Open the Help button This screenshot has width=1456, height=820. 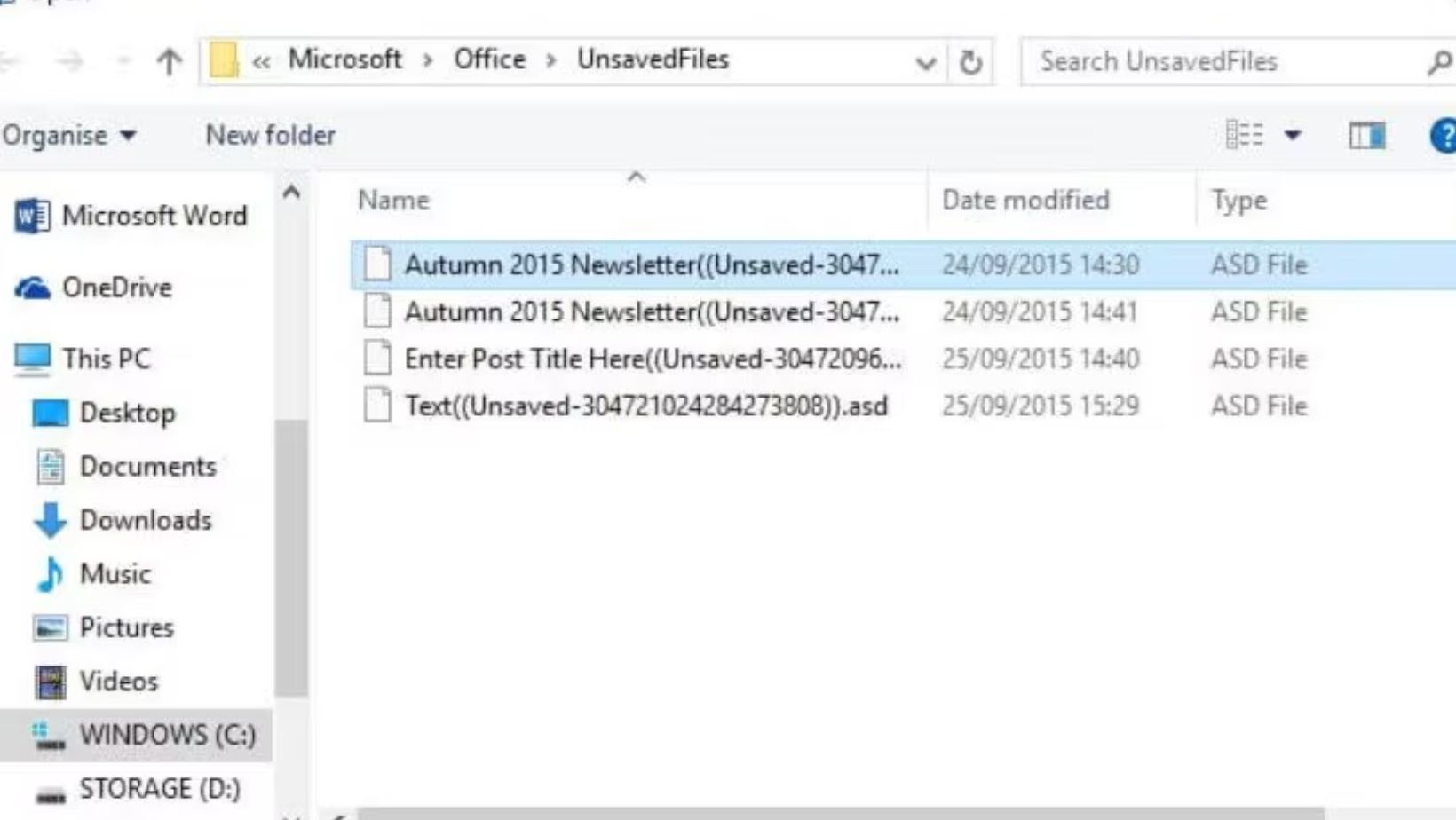1443,136
